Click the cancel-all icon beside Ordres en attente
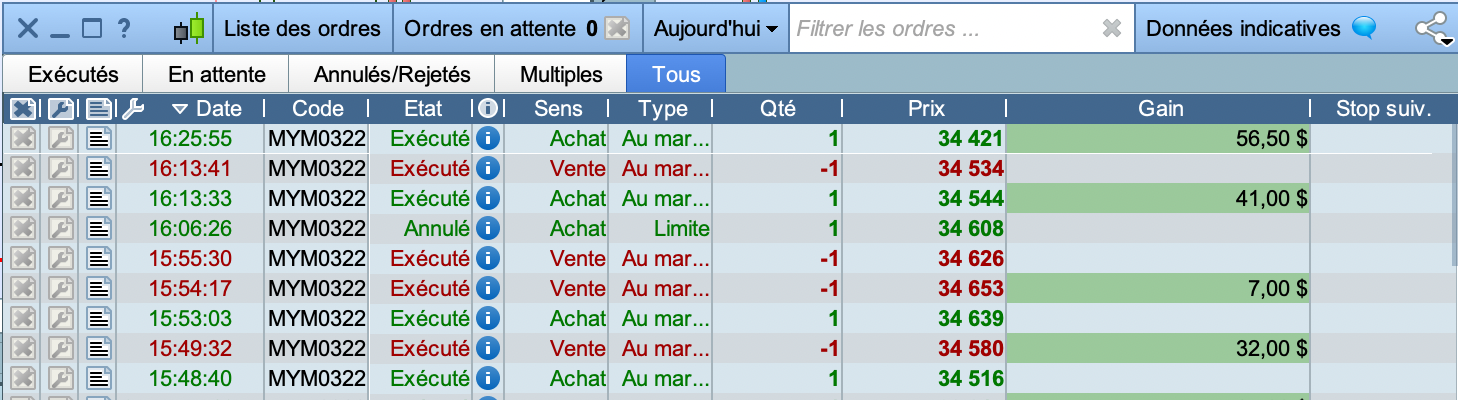 tap(618, 29)
